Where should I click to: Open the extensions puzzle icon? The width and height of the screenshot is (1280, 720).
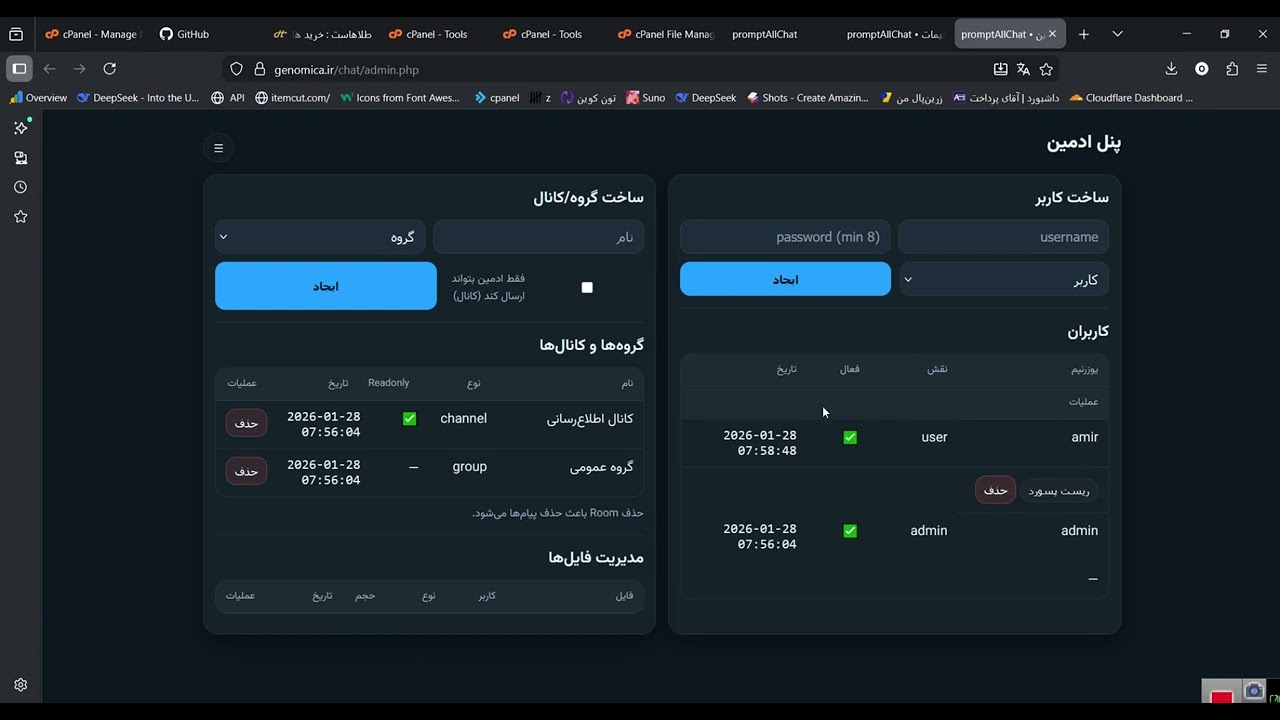(x=1232, y=69)
